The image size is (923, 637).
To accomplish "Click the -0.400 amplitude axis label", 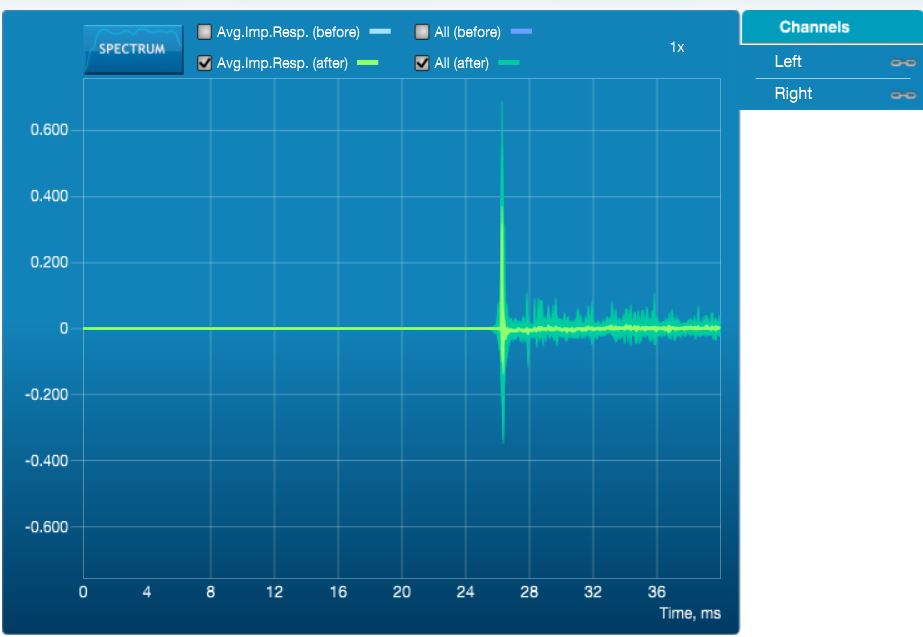I will [x=47, y=460].
